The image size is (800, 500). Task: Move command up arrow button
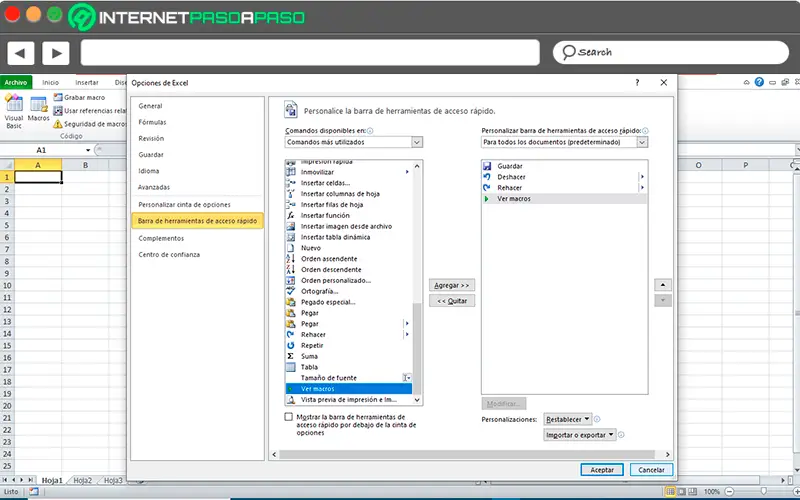tap(663, 285)
